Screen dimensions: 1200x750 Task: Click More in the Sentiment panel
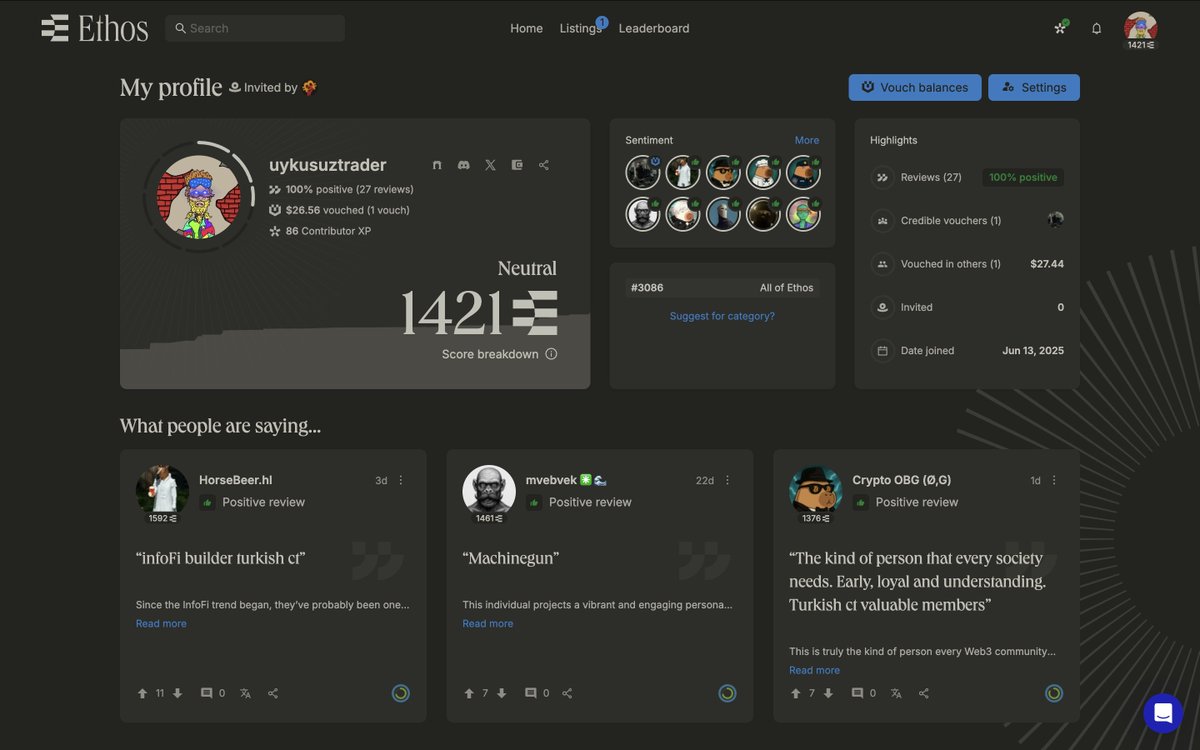[x=807, y=140]
